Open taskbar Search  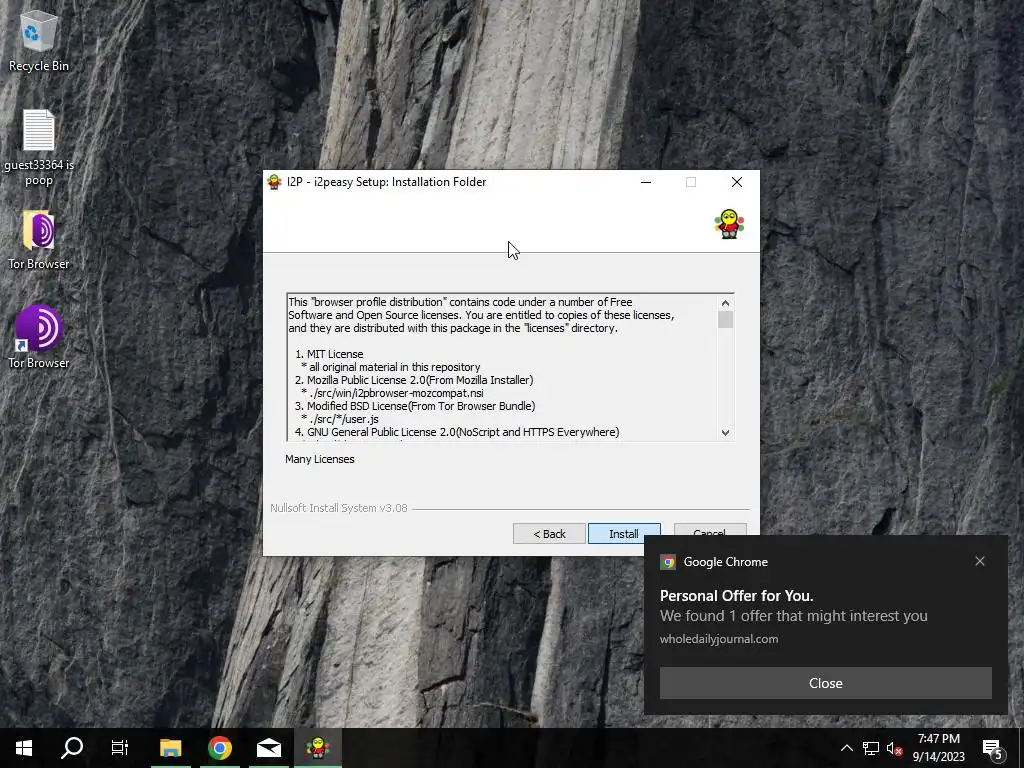[72, 748]
